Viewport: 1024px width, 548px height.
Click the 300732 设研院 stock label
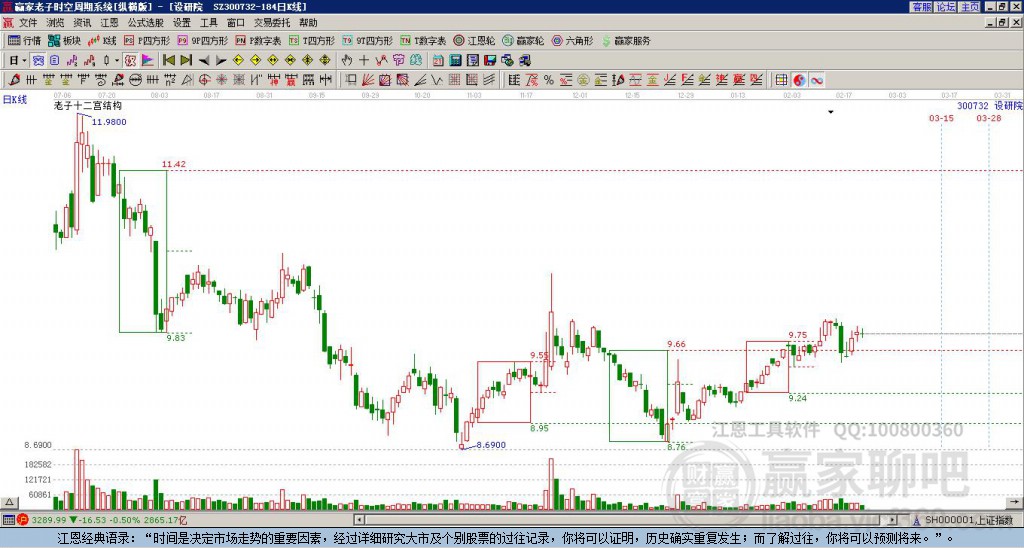[x=990, y=106]
